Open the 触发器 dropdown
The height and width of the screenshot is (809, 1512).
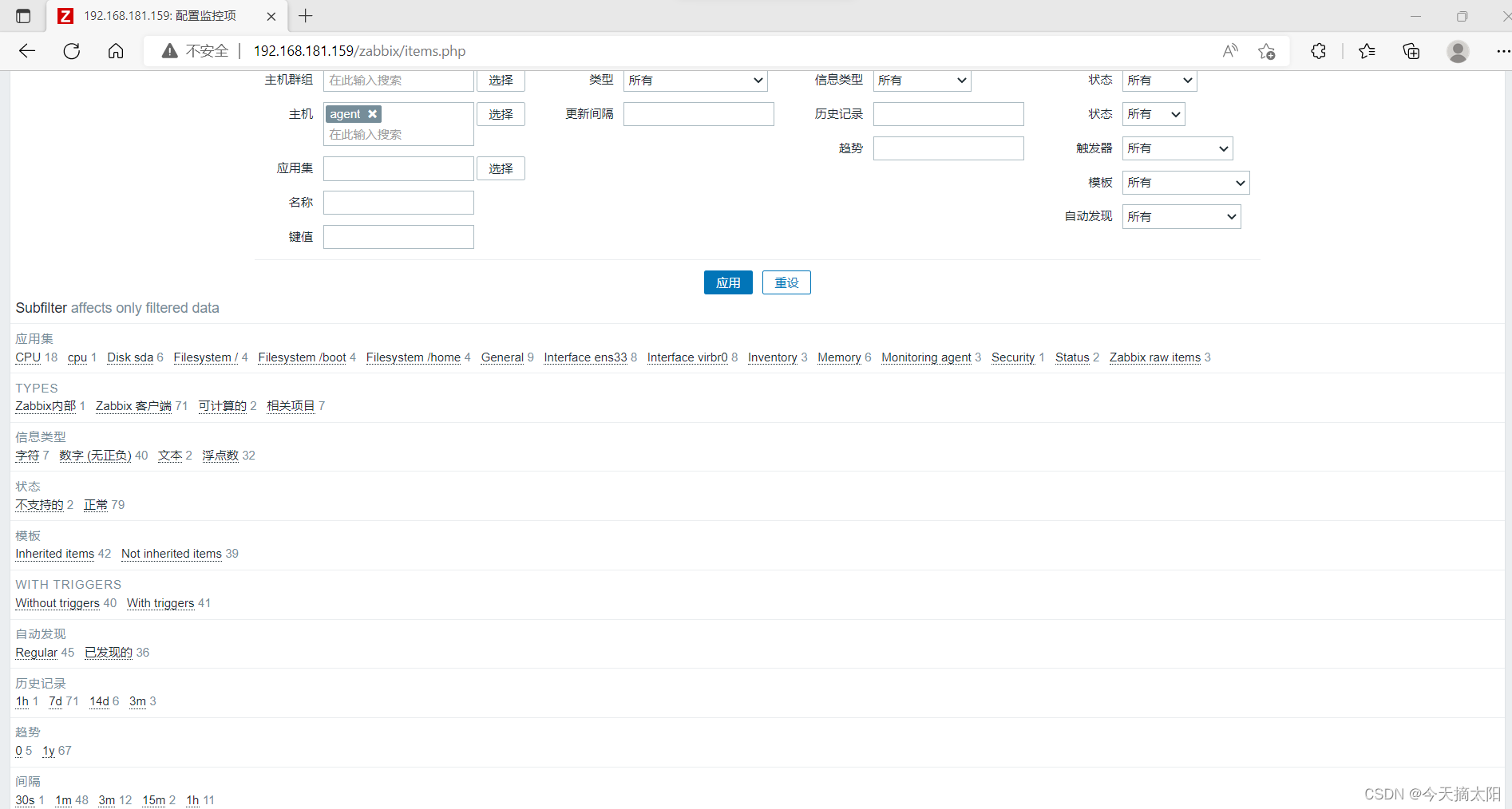click(x=1178, y=148)
